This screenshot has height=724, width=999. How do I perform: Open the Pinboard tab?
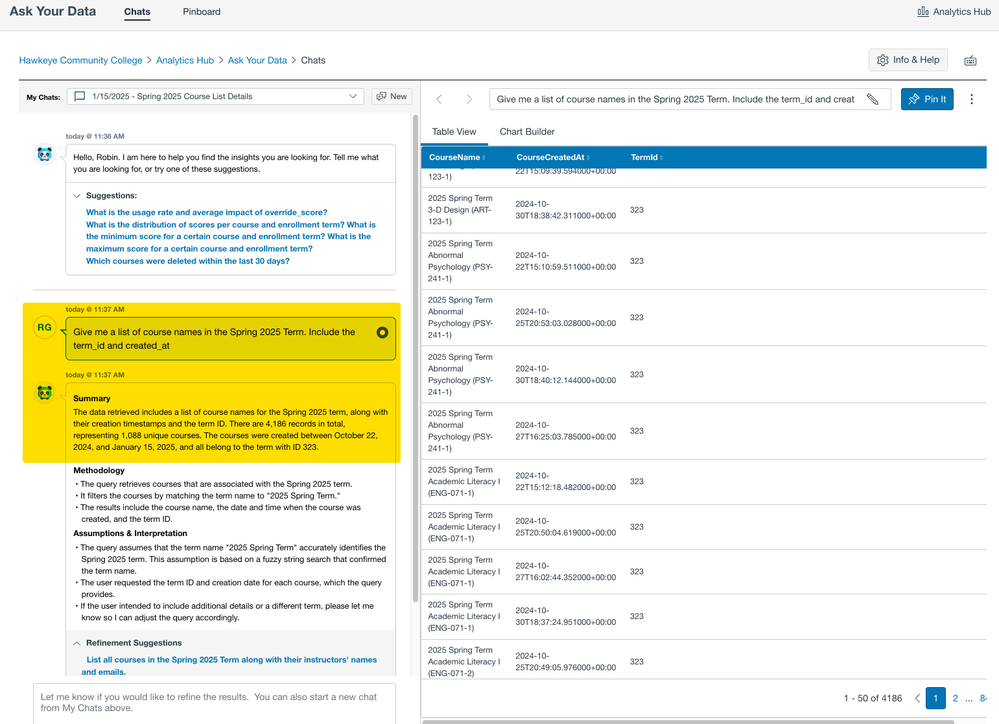(202, 12)
